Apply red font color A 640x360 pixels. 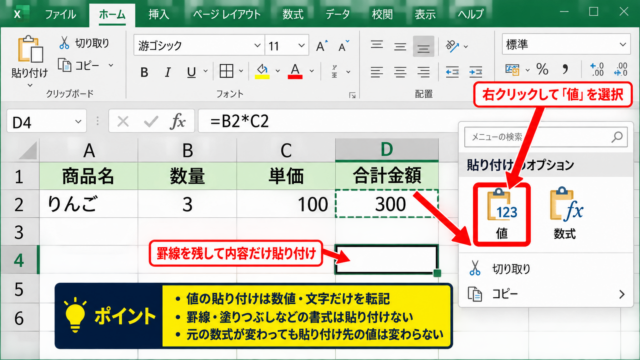(x=295, y=71)
